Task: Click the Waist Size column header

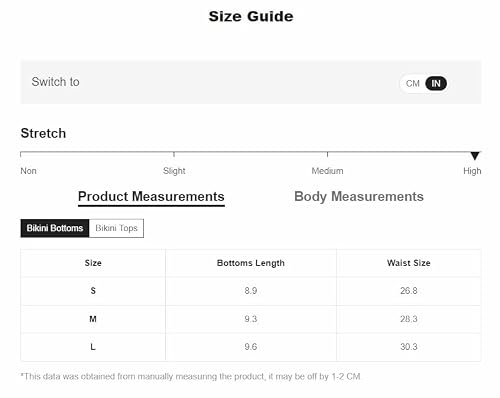Action: (409, 263)
